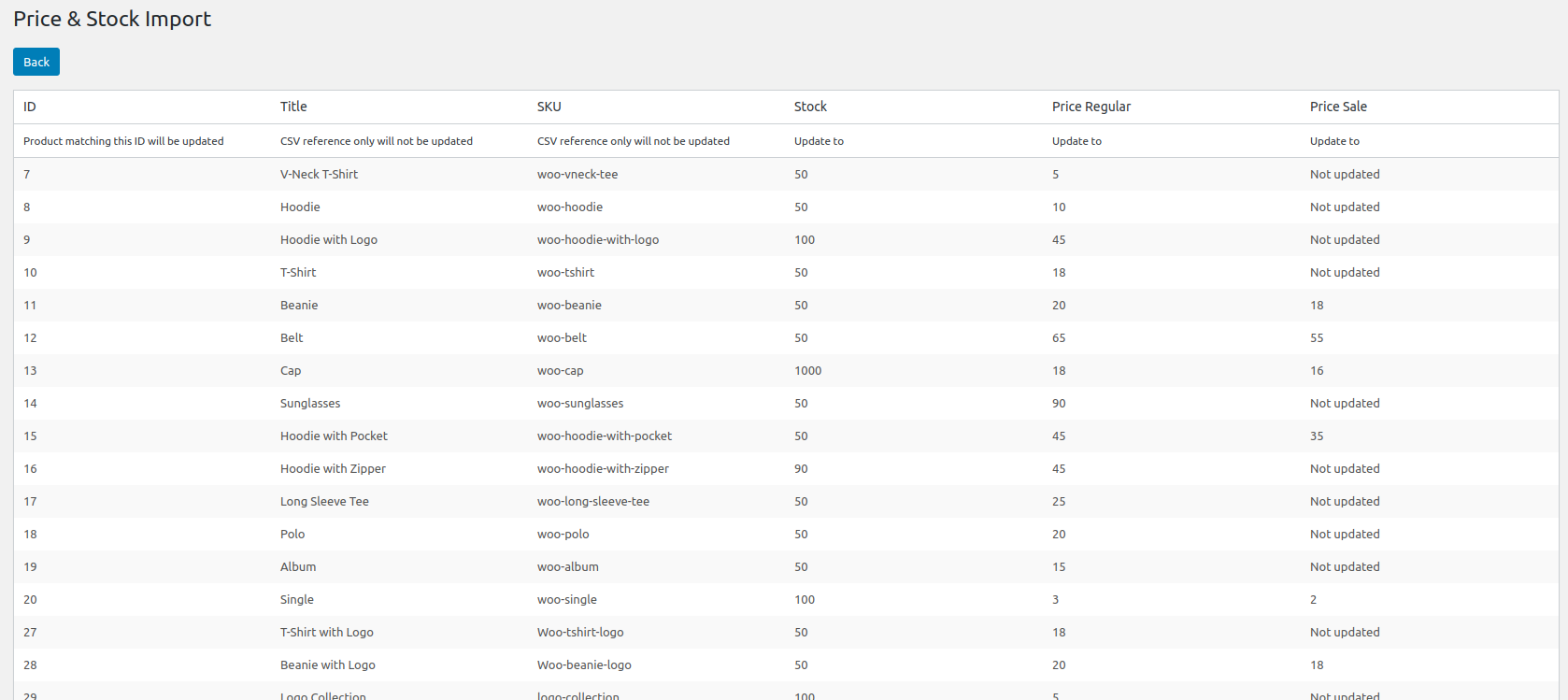Click the woo-hoodie-with-zipper SKU
Viewport: 1568px width, 700px height.
603,468
